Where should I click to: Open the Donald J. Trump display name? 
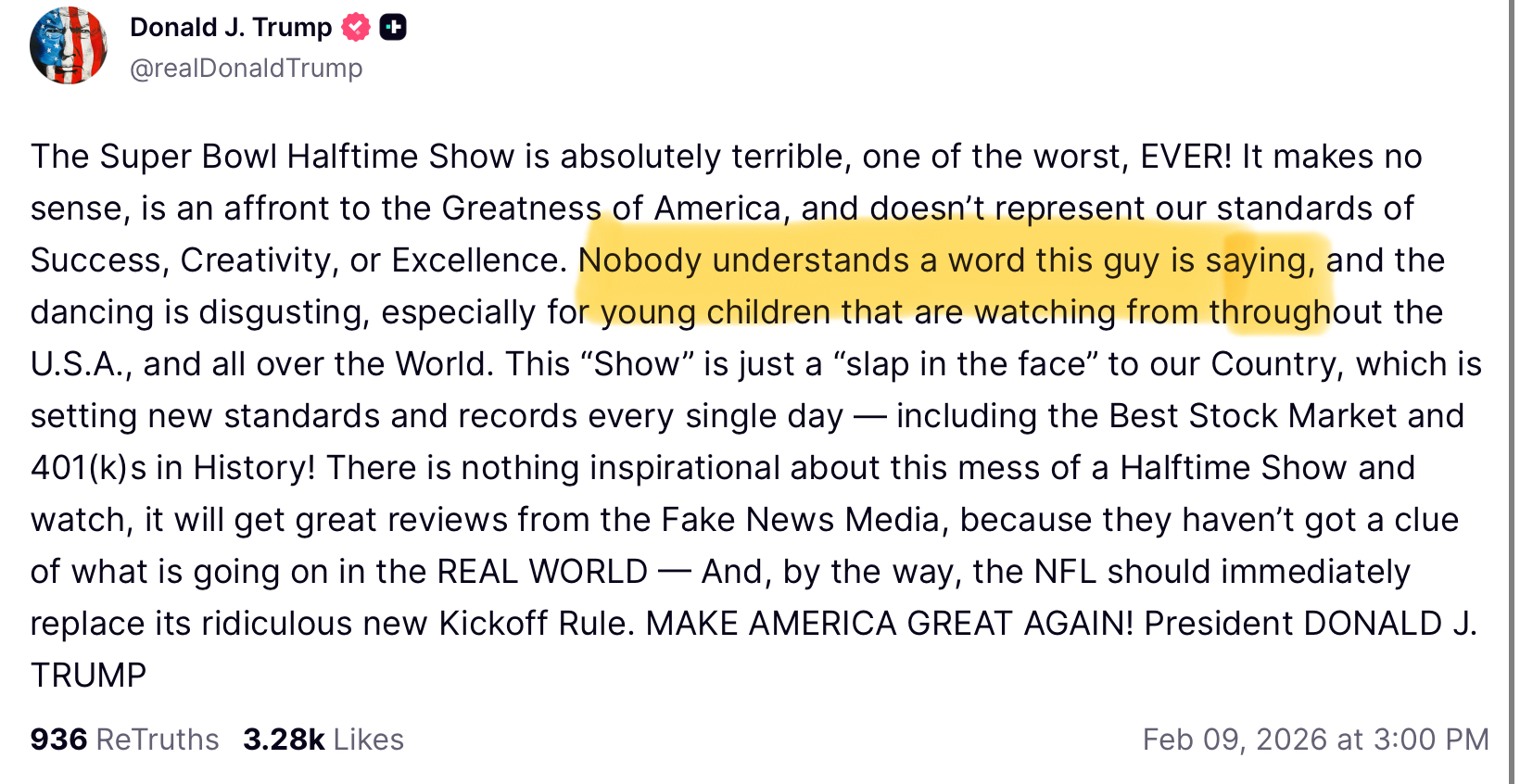coord(230,28)
